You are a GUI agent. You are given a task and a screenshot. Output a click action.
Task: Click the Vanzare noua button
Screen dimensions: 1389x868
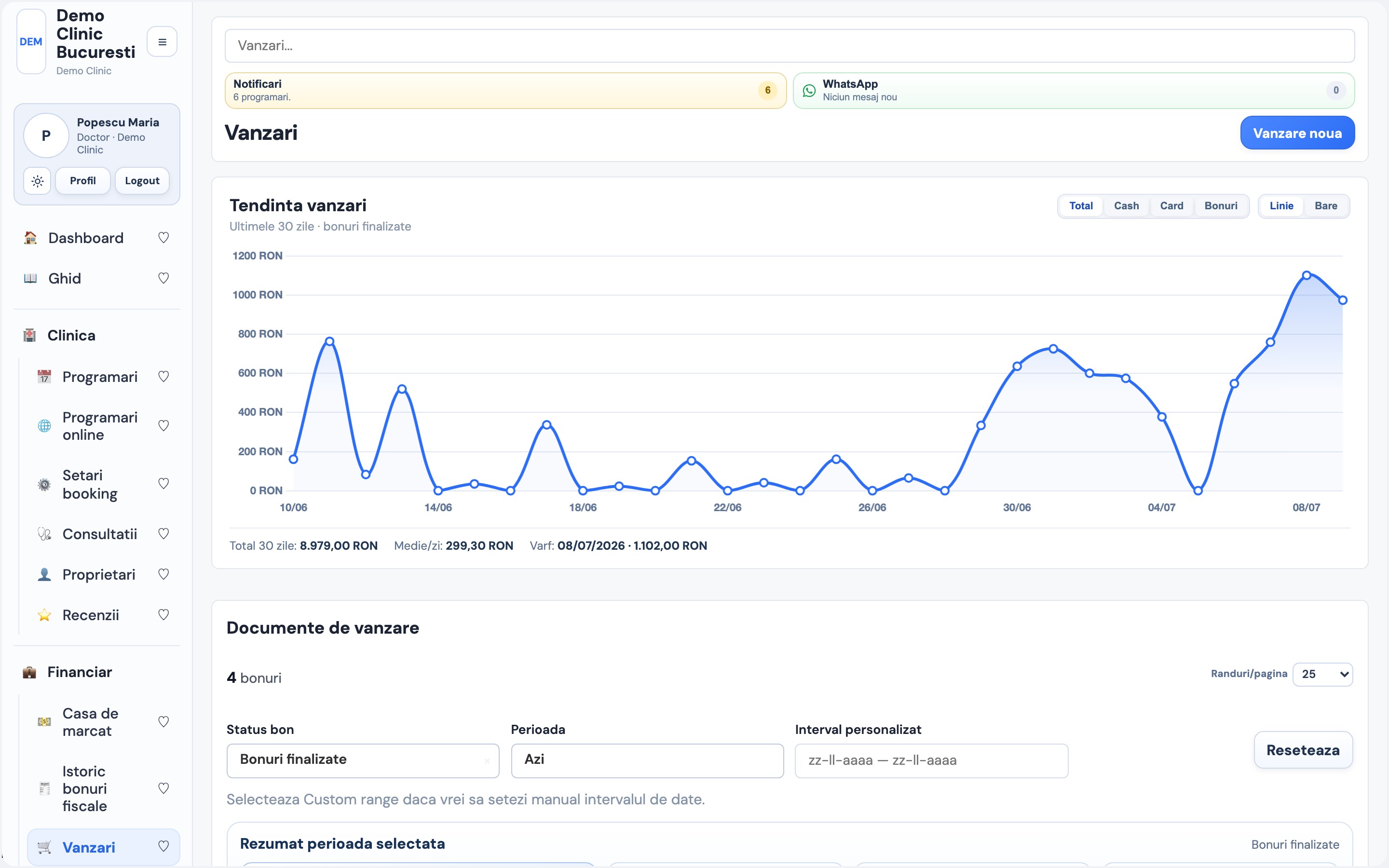[x=1297, y=133]
